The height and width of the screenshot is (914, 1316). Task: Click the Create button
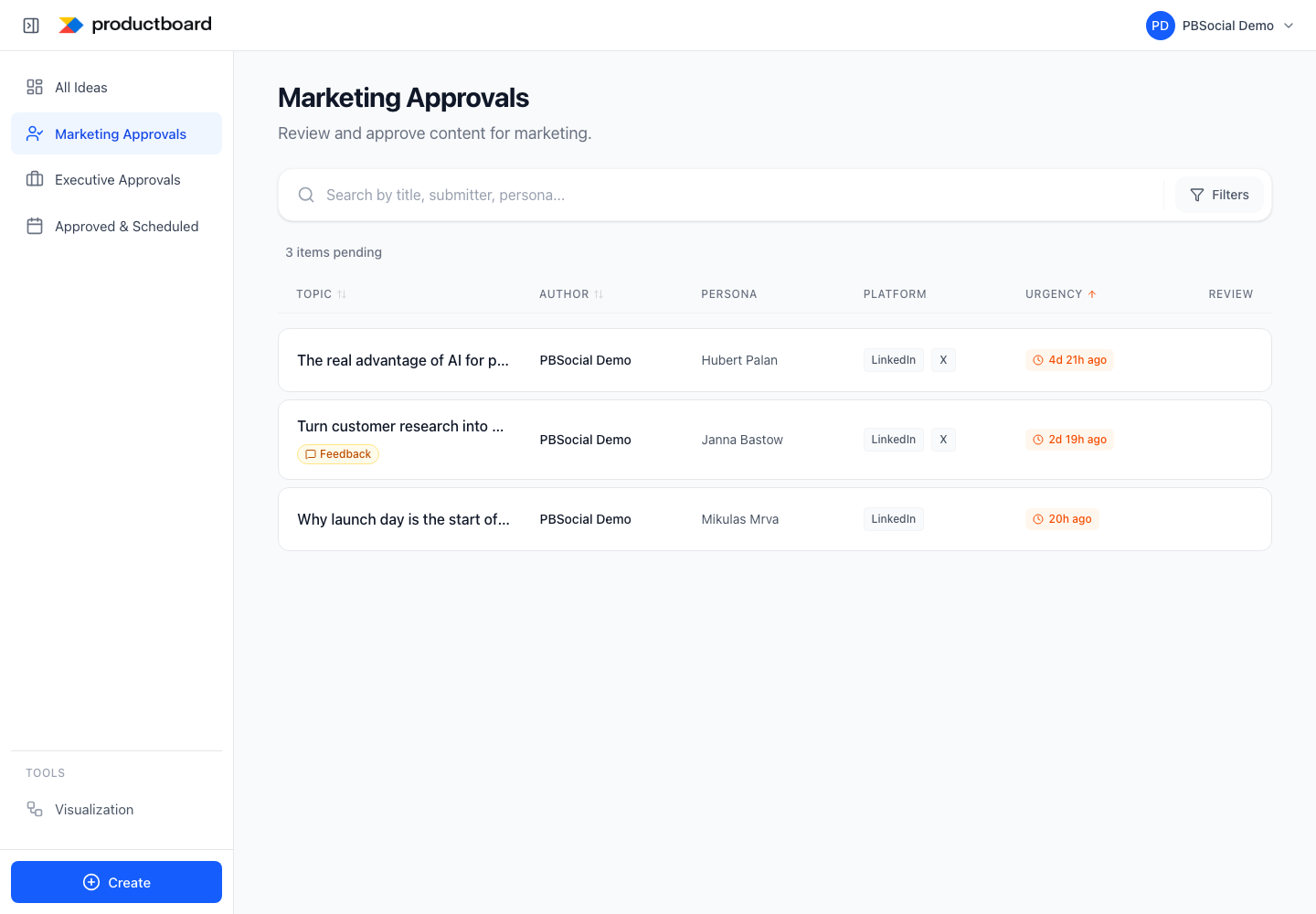(x=116, y=882)
